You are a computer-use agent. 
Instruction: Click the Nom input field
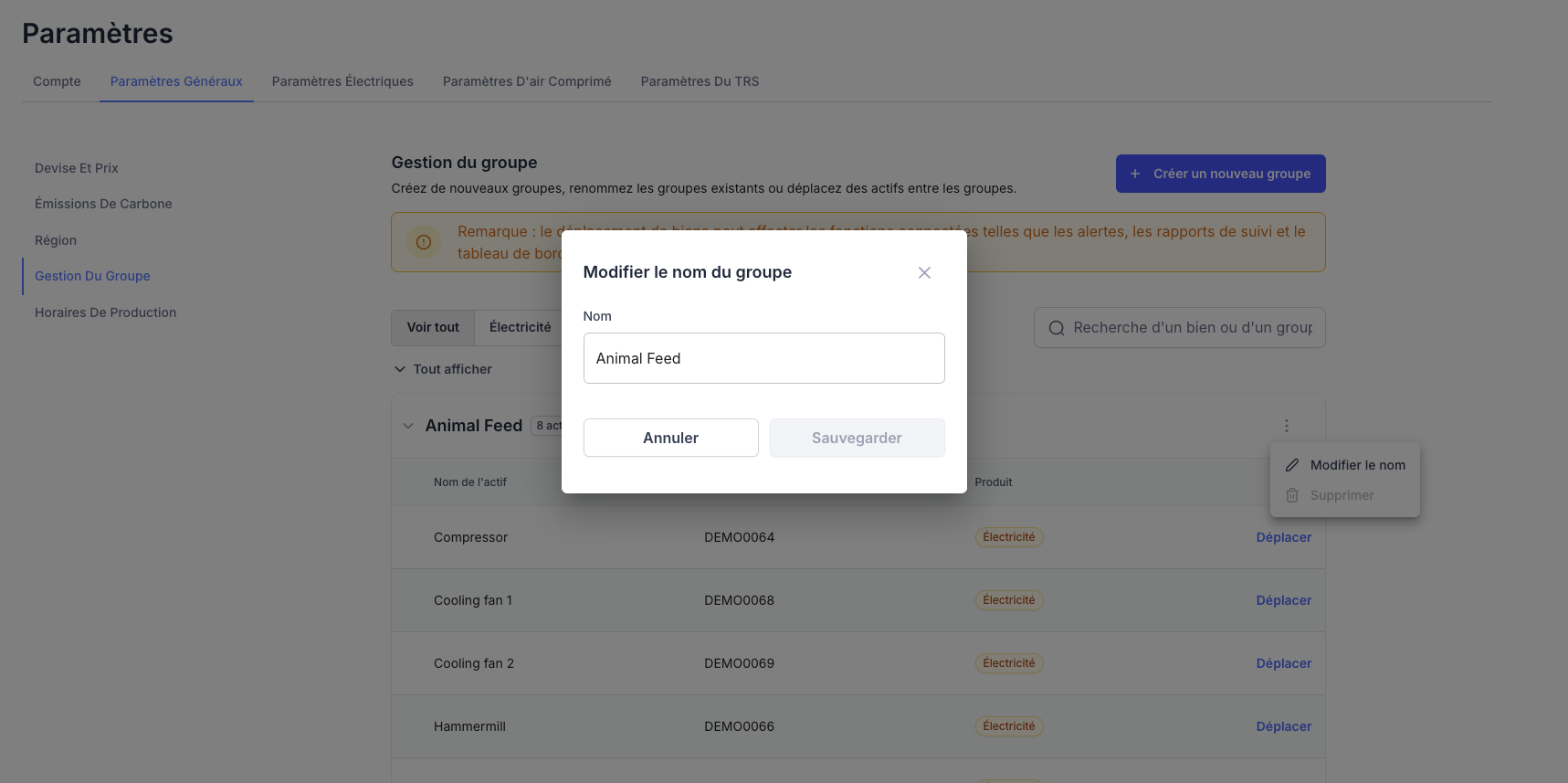(x=763, y=358)
